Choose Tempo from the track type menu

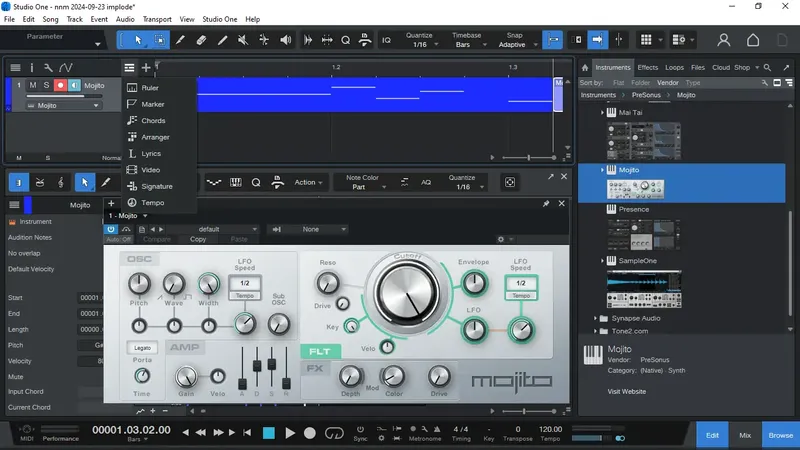coord(153,203)
